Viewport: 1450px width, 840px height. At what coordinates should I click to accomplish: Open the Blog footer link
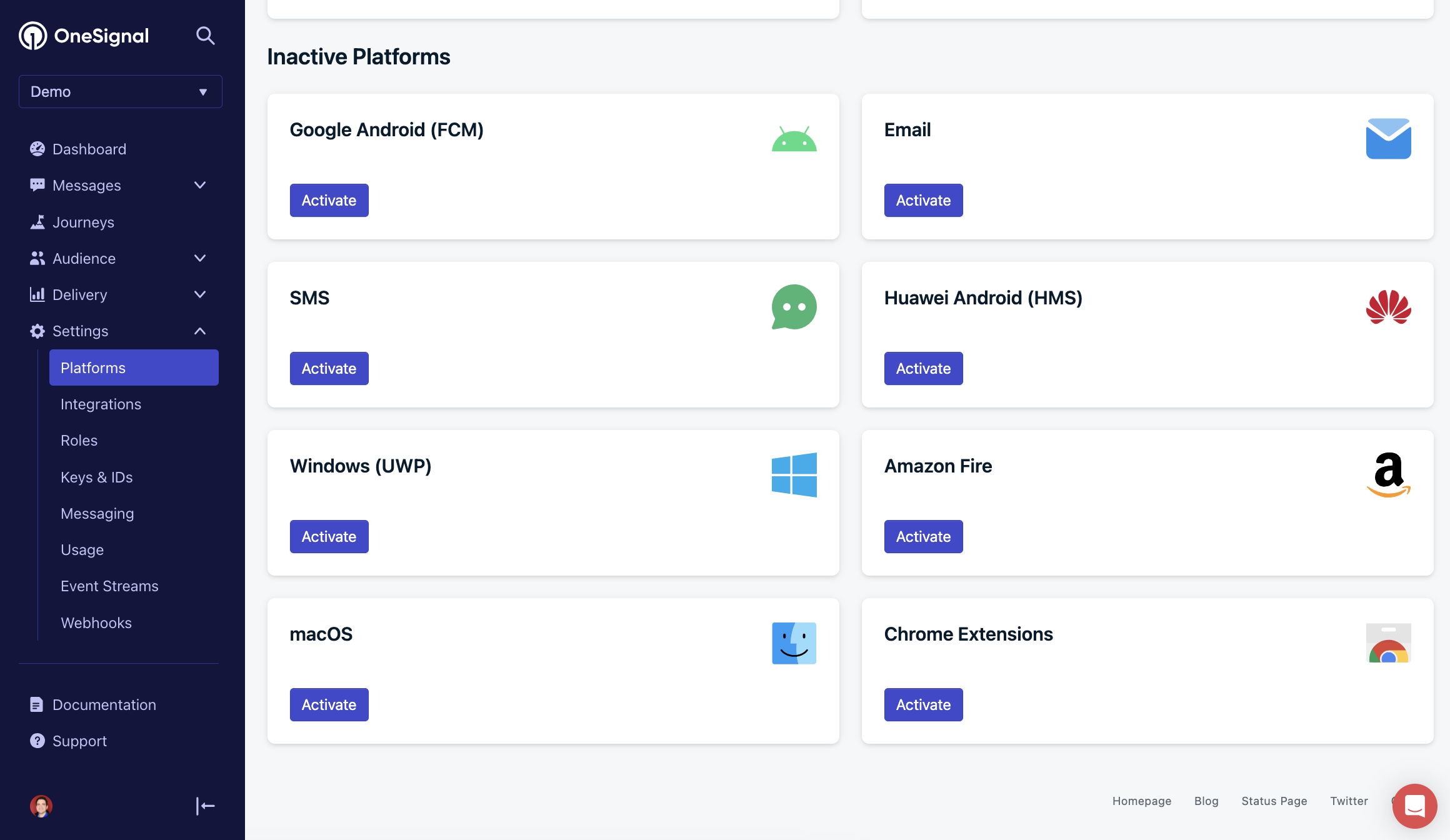[1206, 801]
